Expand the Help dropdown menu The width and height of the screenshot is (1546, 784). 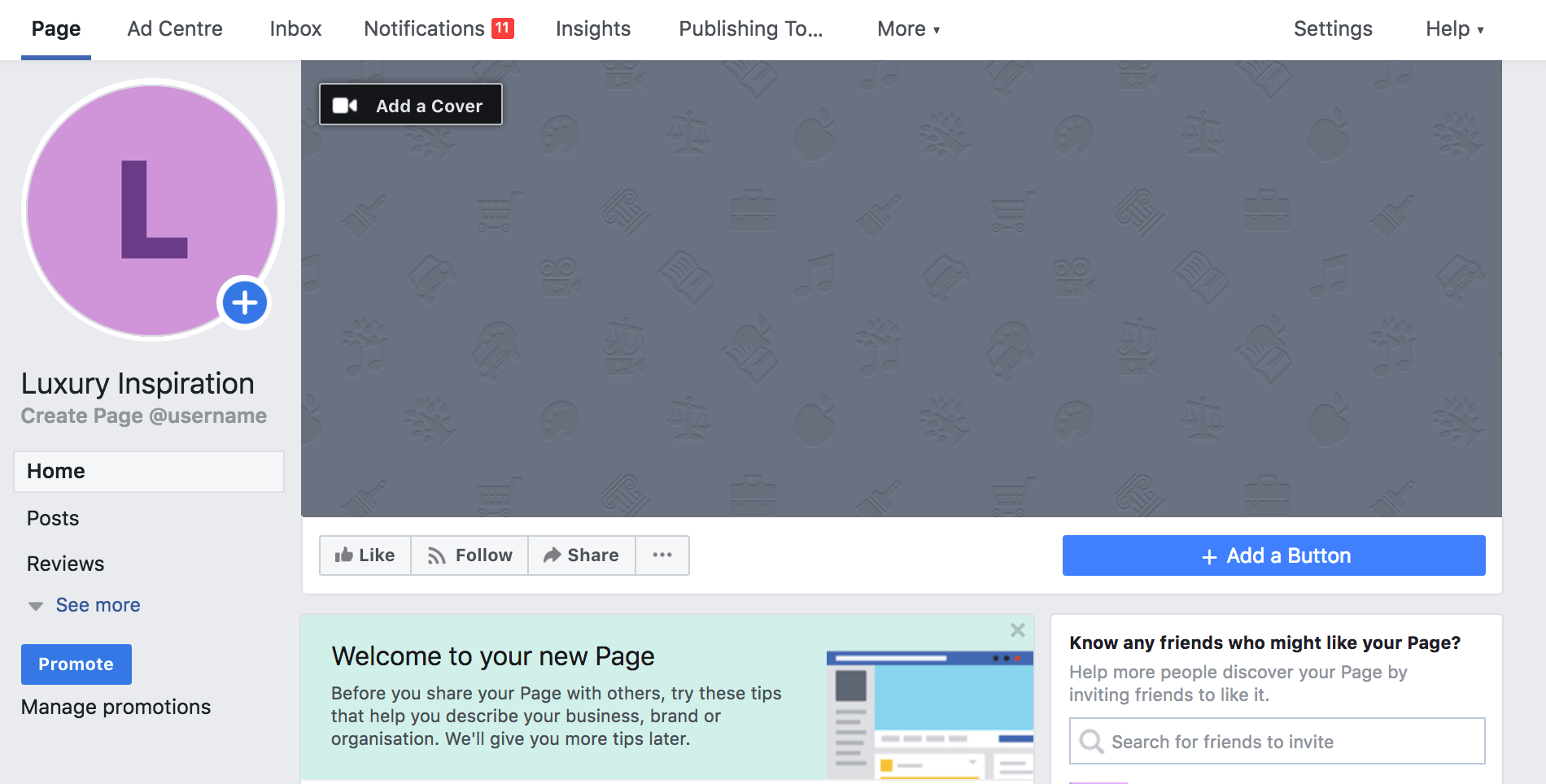(x=1455, y=29)
